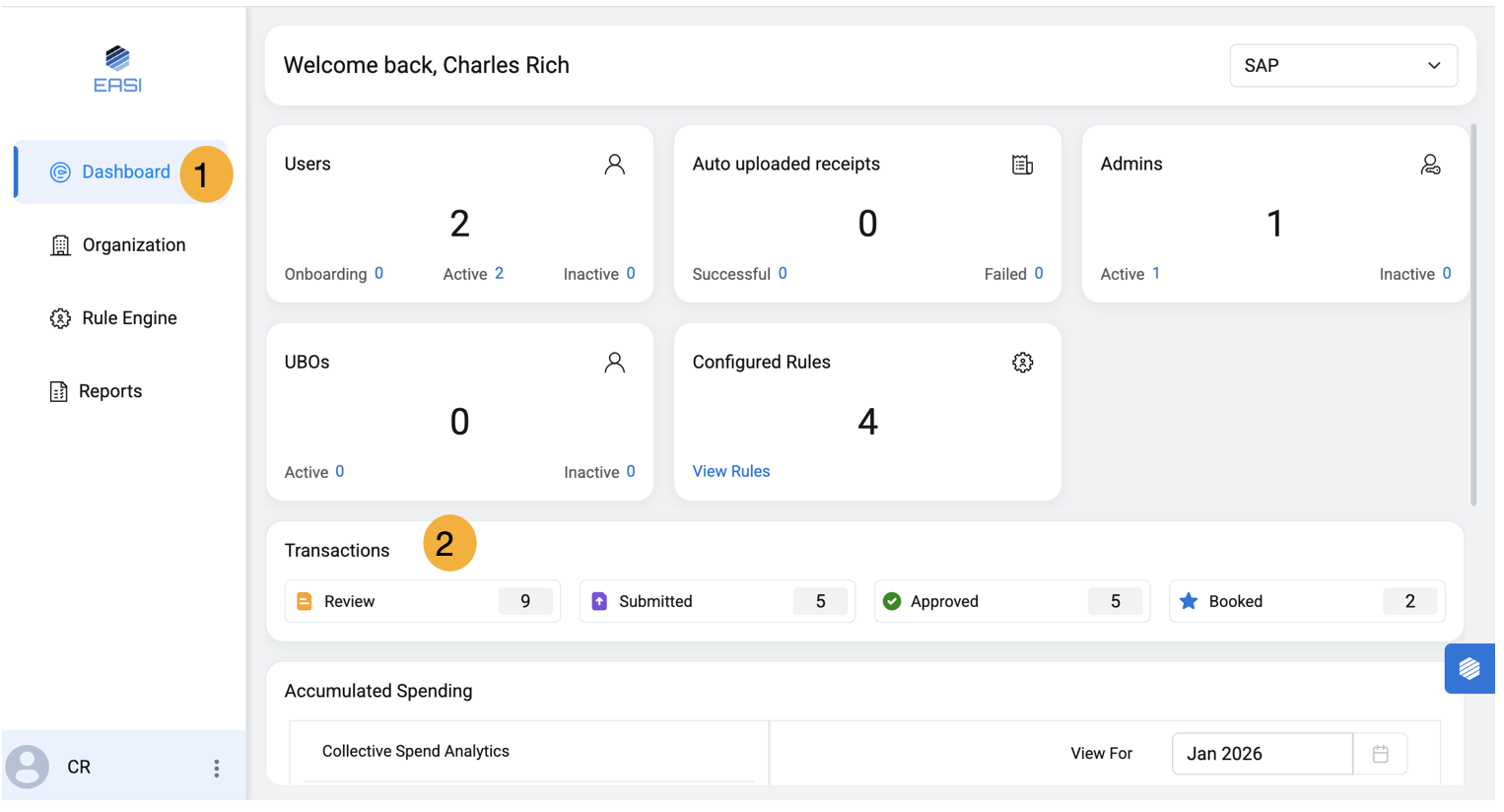Select the Approved transactions button

click(1011, 601)
